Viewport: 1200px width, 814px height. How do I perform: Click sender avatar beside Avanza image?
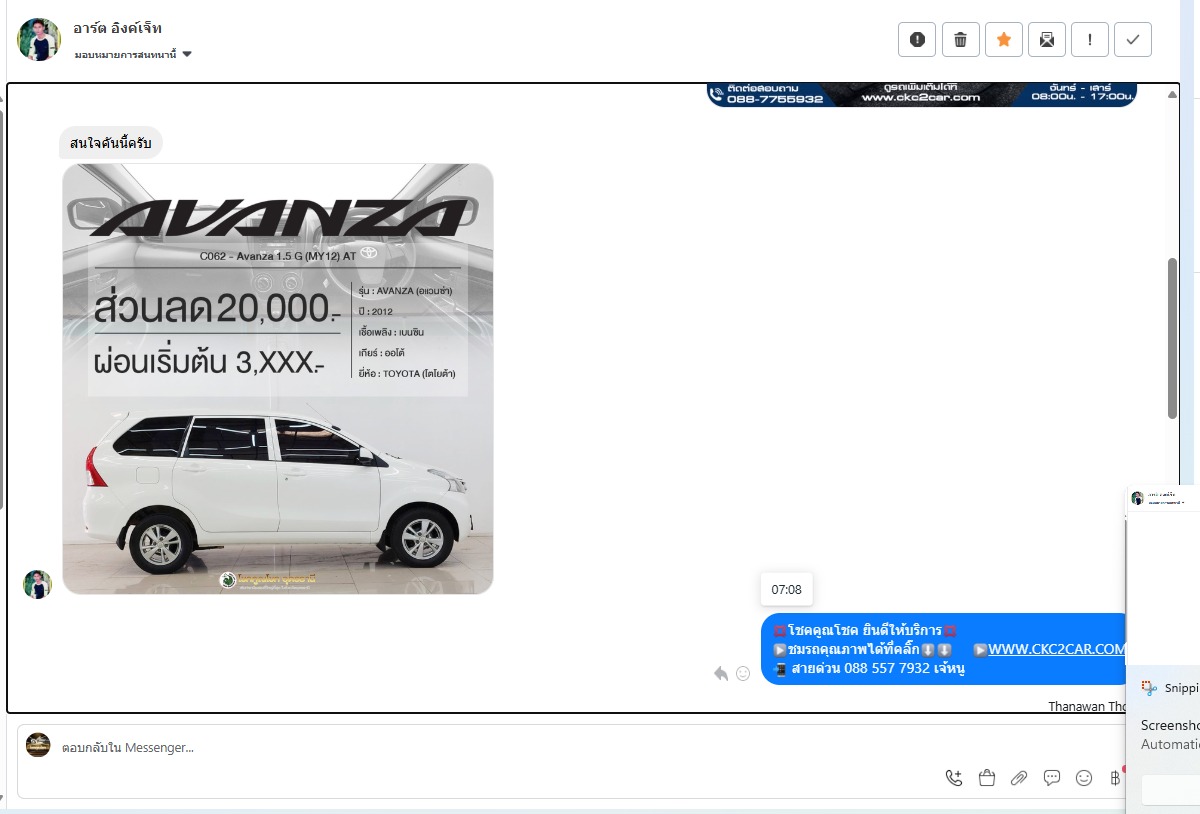click(37, 584)
